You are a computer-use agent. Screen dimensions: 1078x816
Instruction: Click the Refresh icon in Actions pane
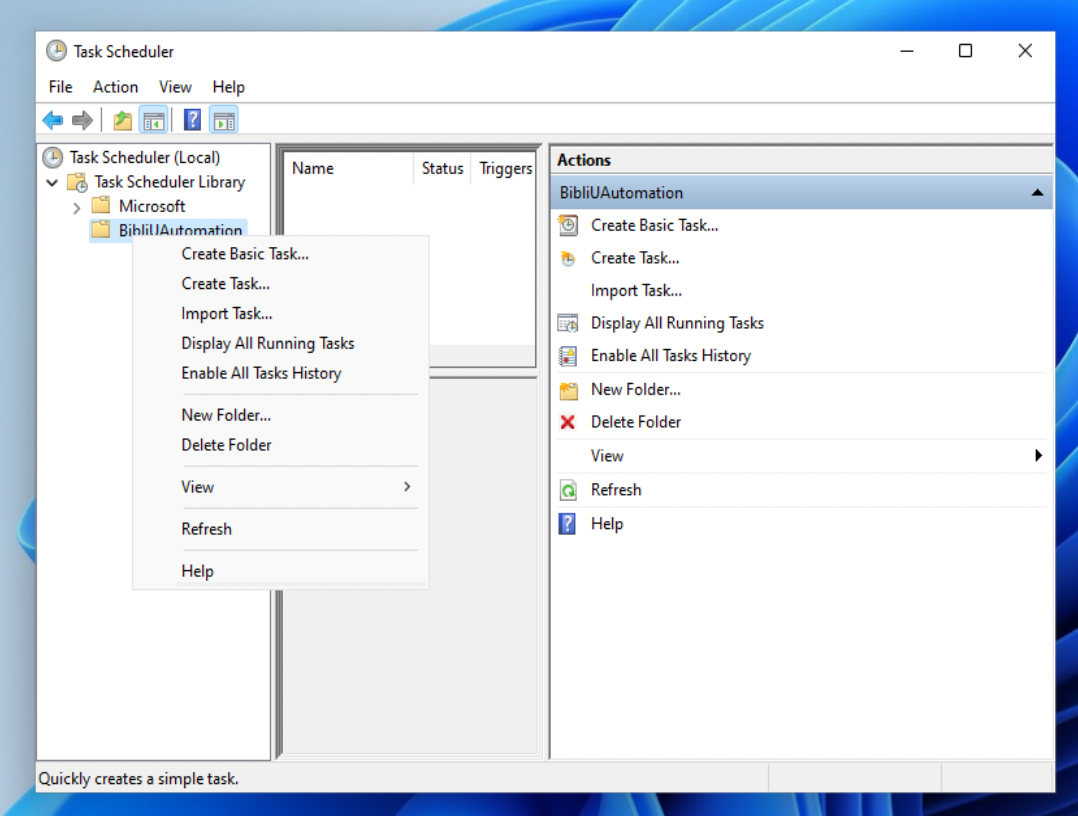pyautogui.click(x=568, y=490)
